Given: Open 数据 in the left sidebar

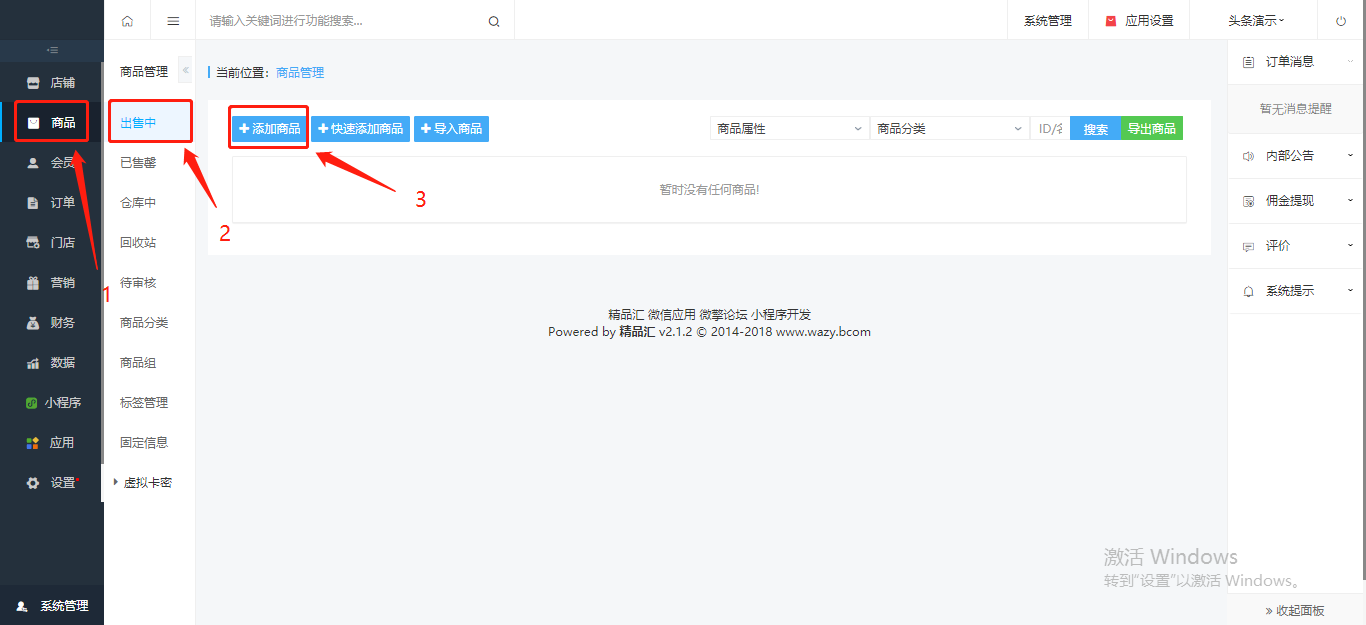Looking at the screenshot, I should [52, 363].
